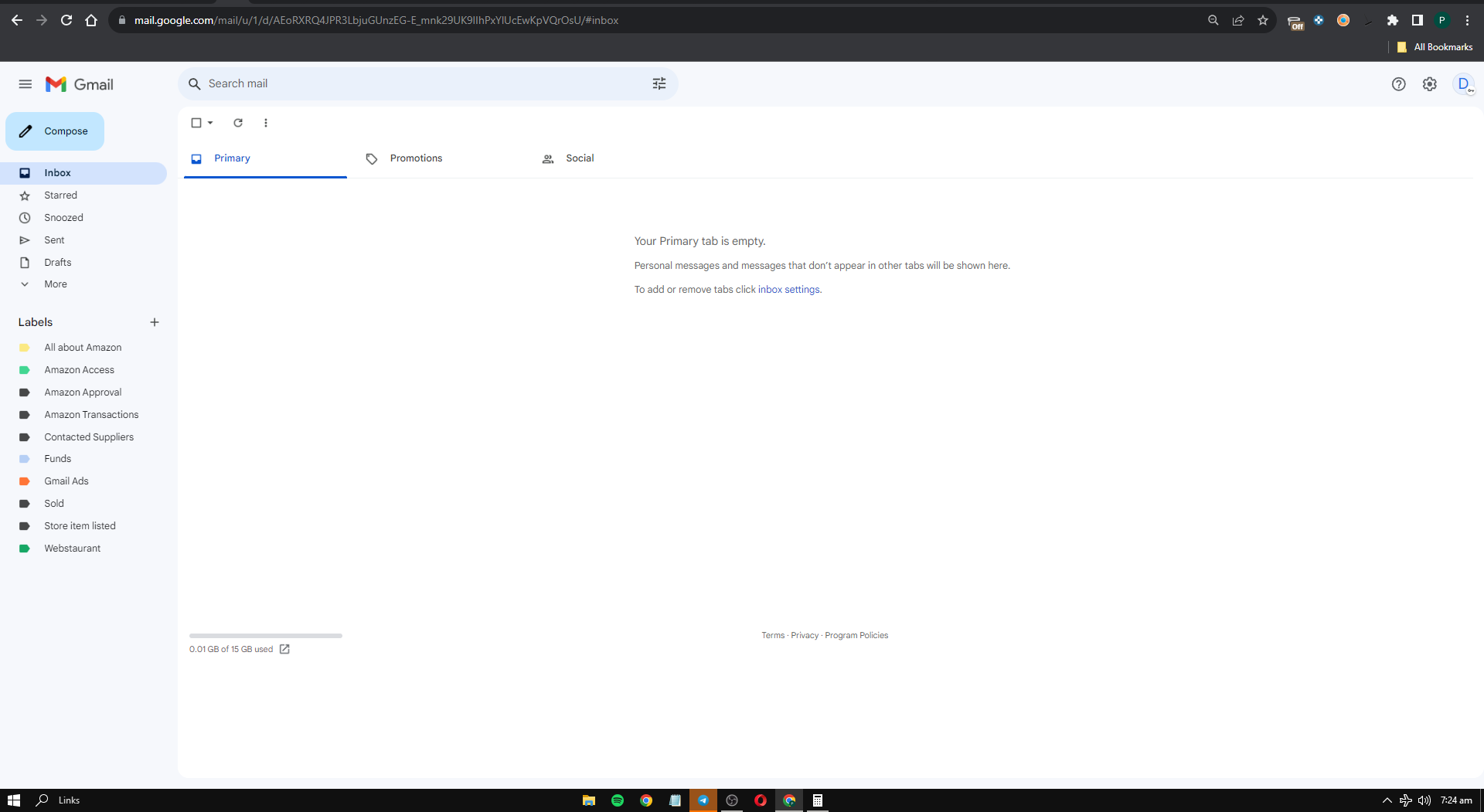Click the Search mail field
Image resolution: width=1484 pixels, height=812 pixels.
point(428,83)
